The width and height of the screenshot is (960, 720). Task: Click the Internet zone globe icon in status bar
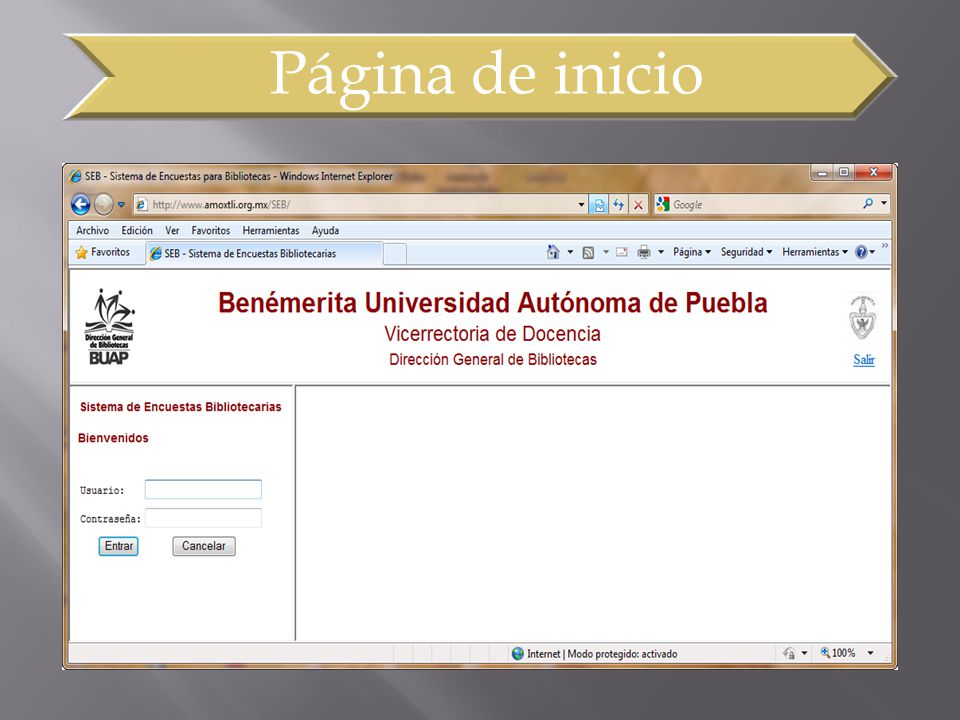point(518,654)
